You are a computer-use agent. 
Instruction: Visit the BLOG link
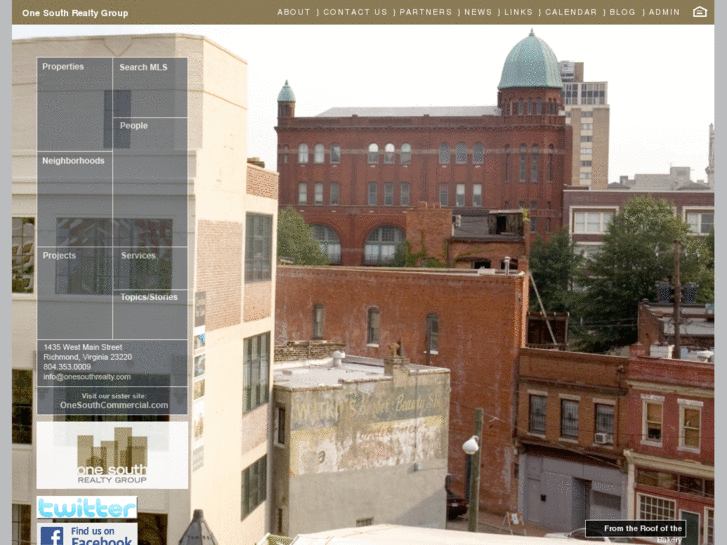(622, 12)
